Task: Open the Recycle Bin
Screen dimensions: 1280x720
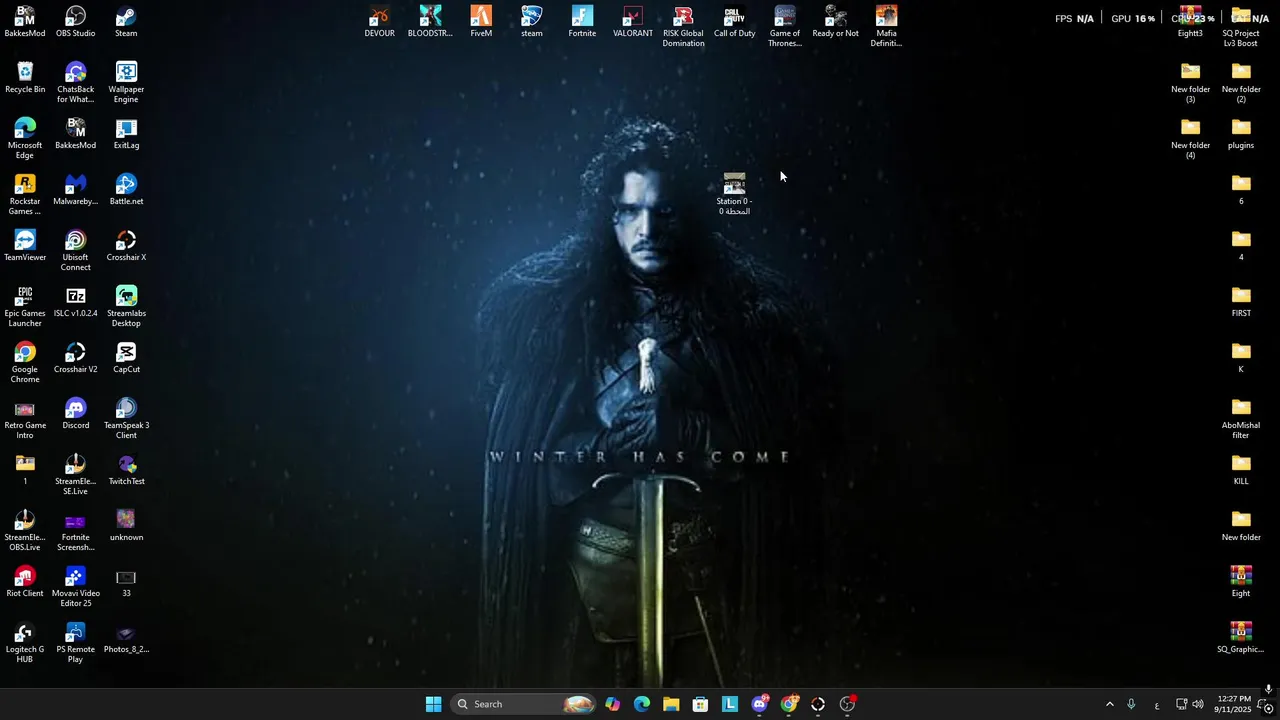Action: point(25,78)
